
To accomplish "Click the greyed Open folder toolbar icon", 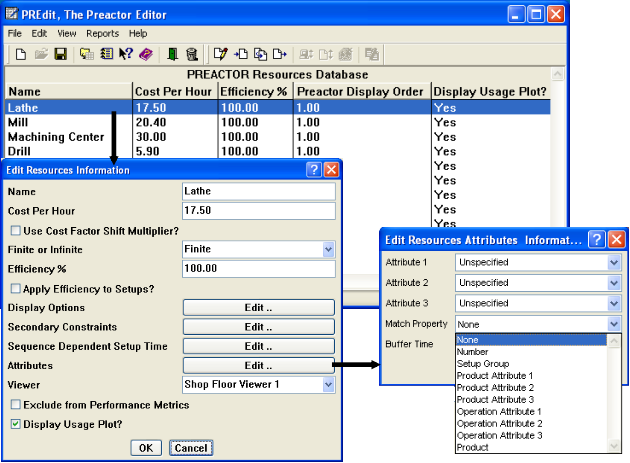I will [41, 54].
